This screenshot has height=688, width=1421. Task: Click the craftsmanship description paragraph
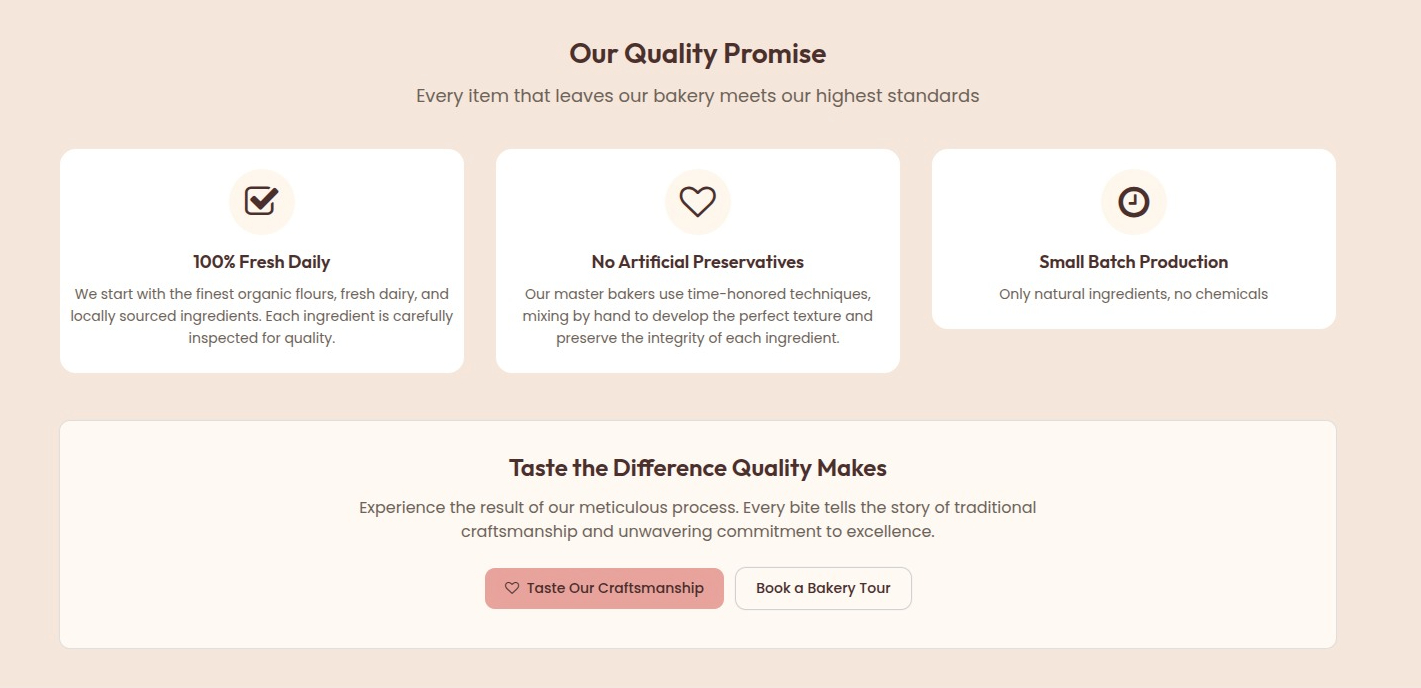(697, 519)
